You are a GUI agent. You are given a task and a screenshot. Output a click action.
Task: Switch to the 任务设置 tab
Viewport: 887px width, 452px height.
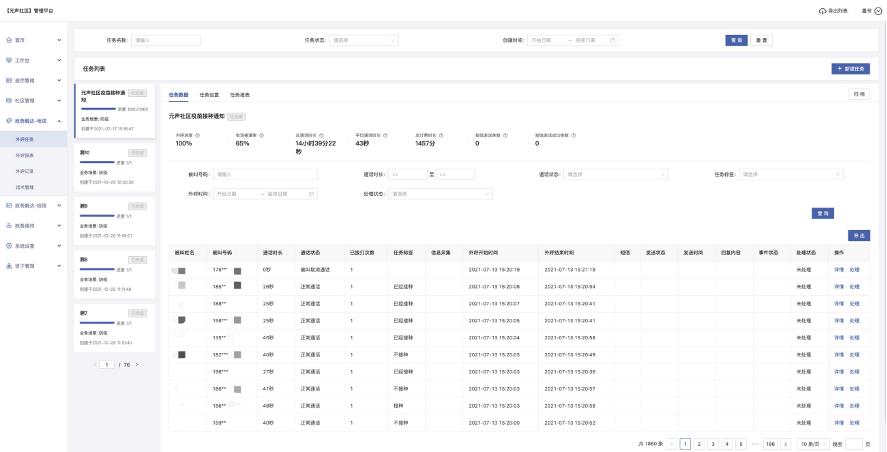(209, 94)
